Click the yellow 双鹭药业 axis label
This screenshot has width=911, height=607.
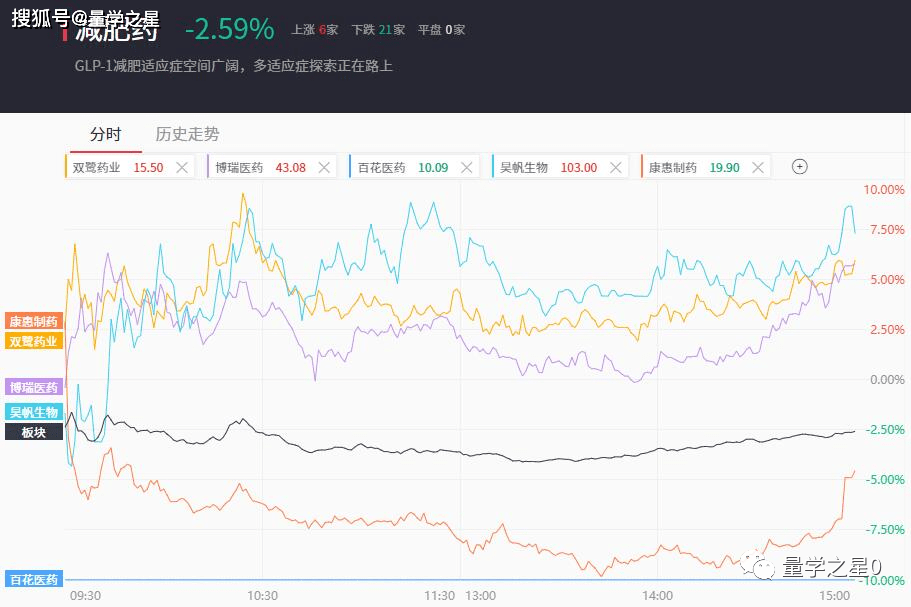pos(33,341)
